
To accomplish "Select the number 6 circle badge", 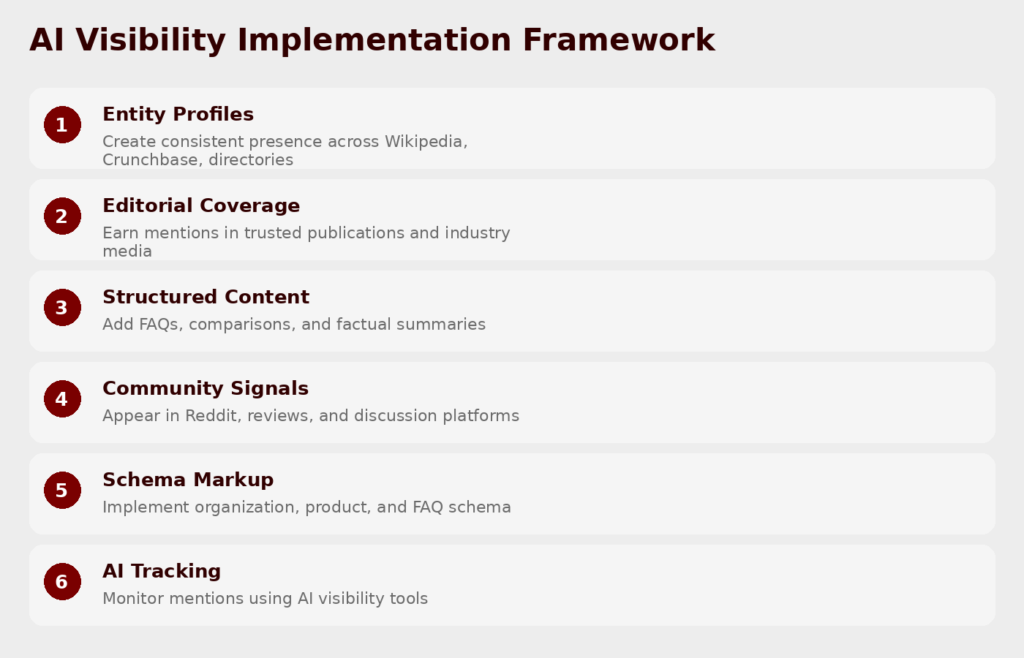I will click(x=62, y=582).
